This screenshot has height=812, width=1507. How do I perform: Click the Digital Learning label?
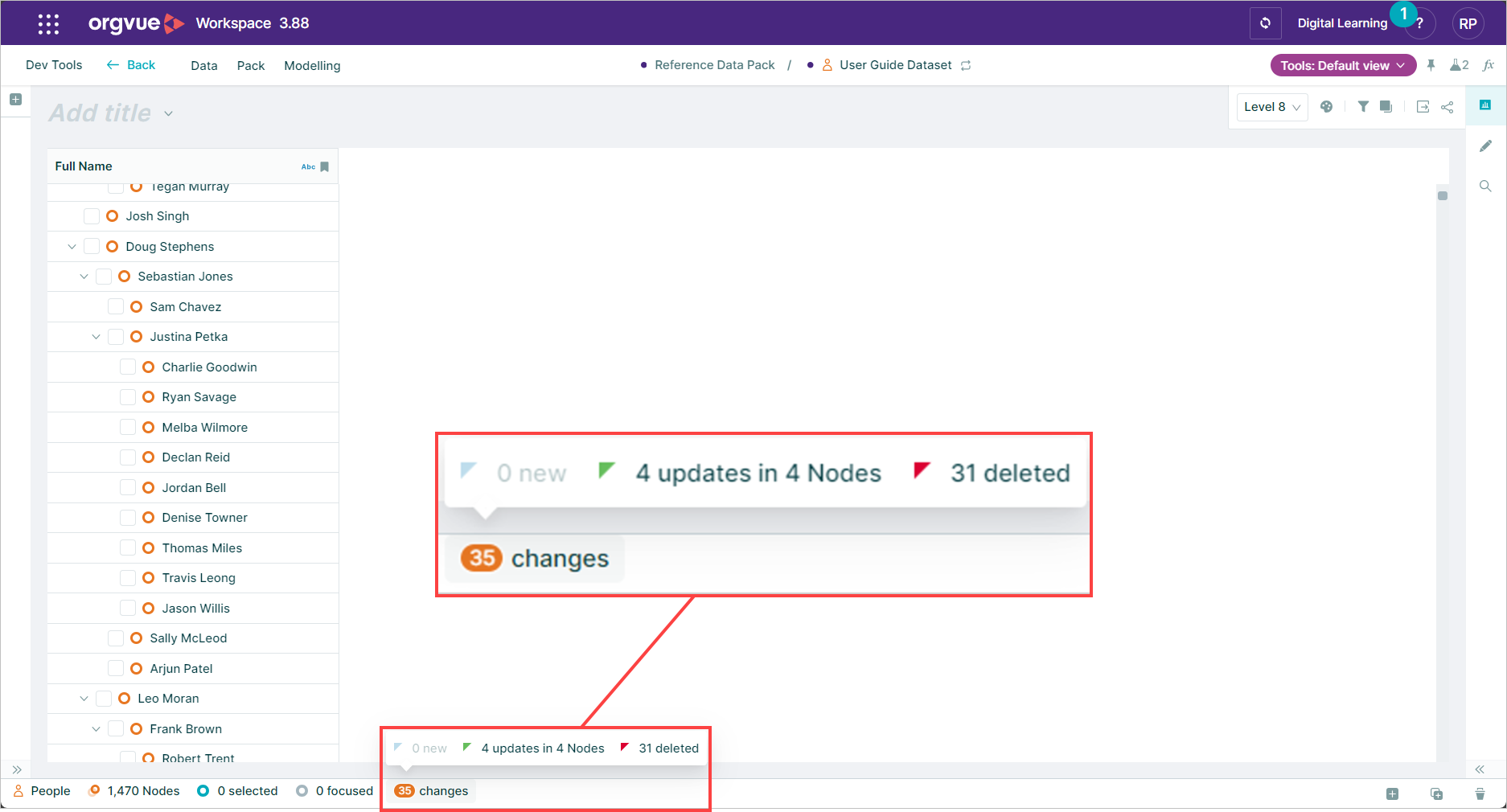[x=1342, y=23]
